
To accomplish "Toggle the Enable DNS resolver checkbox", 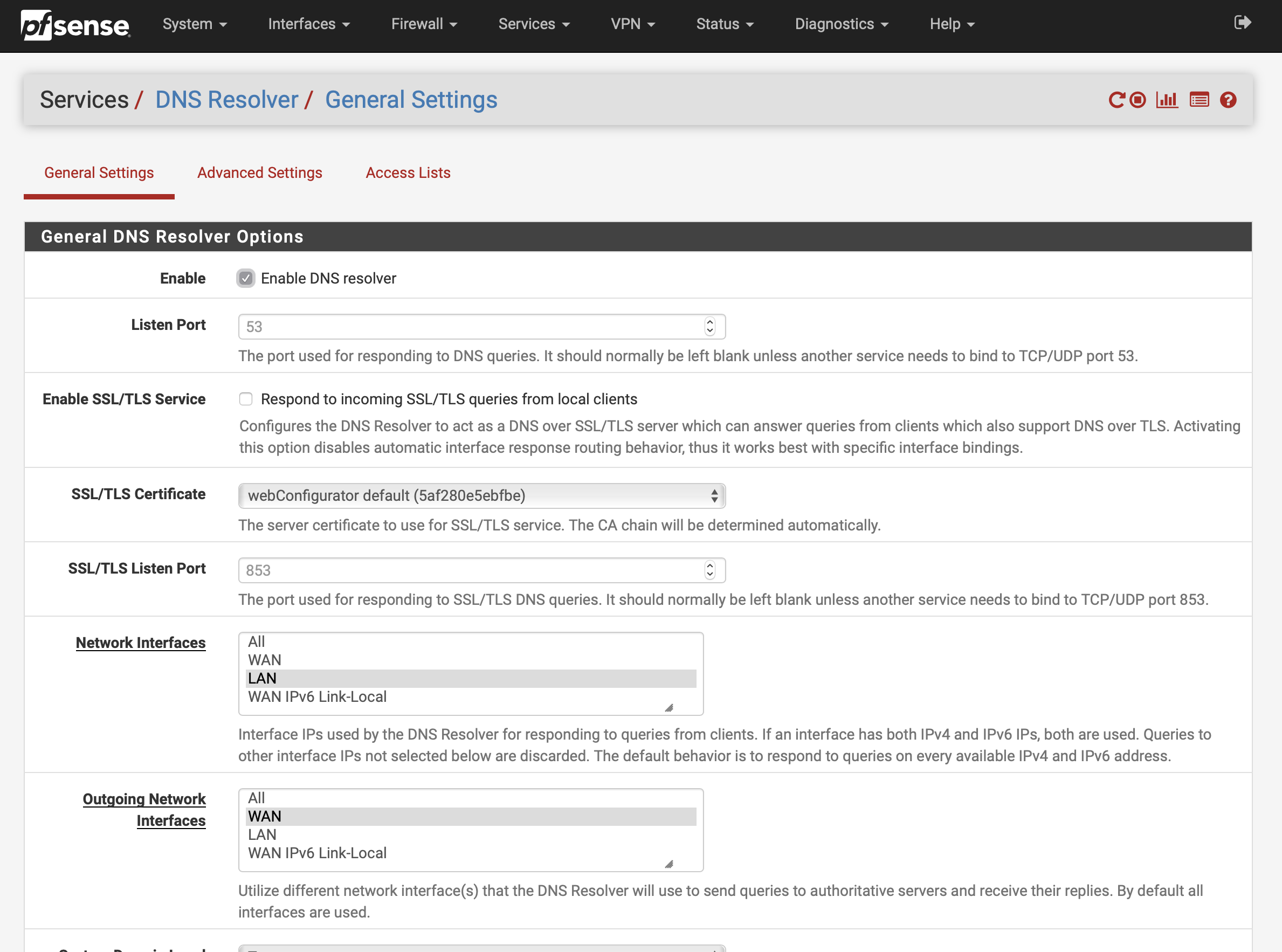I will click(246, 278).
